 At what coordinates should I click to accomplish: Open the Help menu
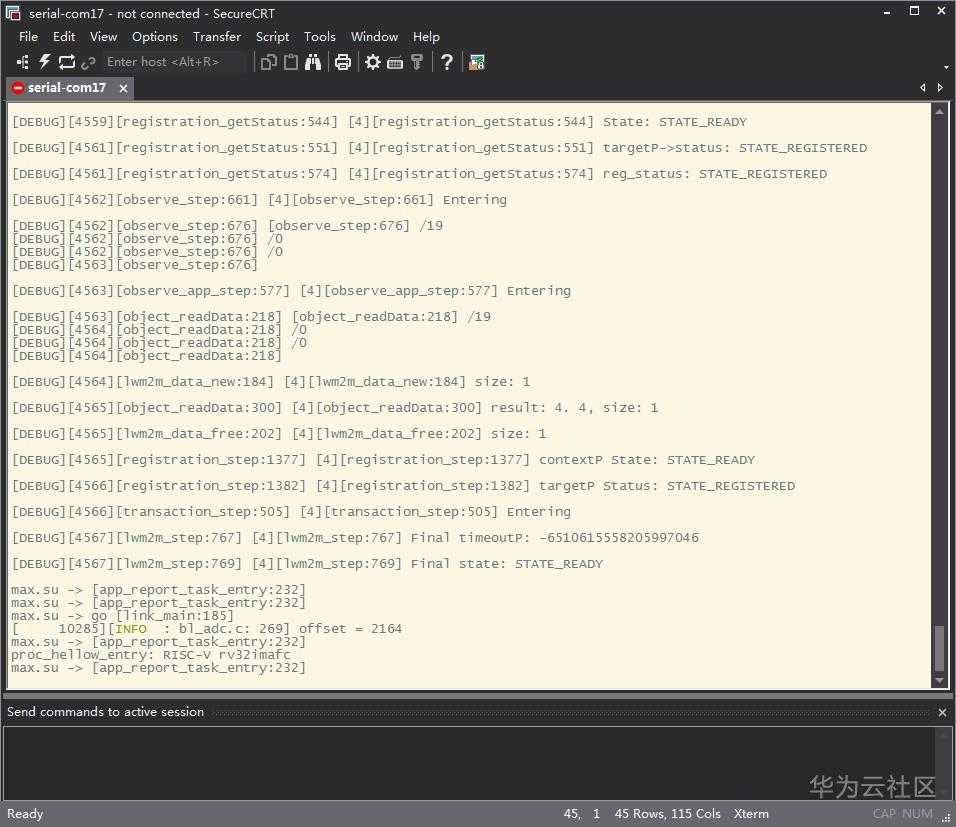coord(426,37)
